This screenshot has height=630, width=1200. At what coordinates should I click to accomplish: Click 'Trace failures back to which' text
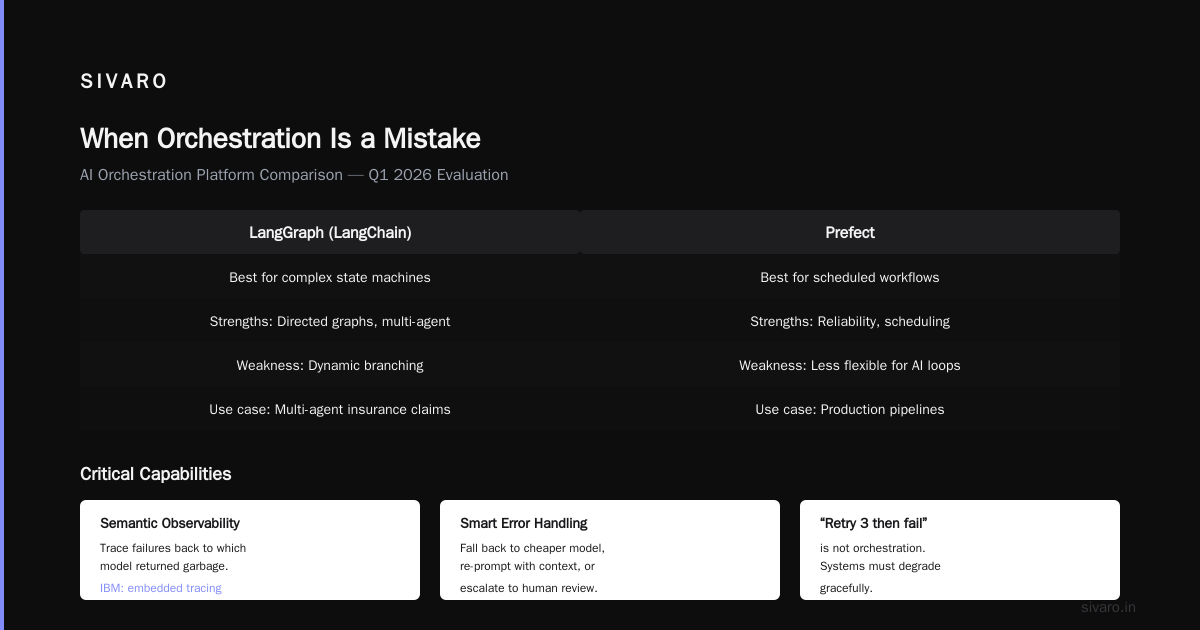pos(173,548)
